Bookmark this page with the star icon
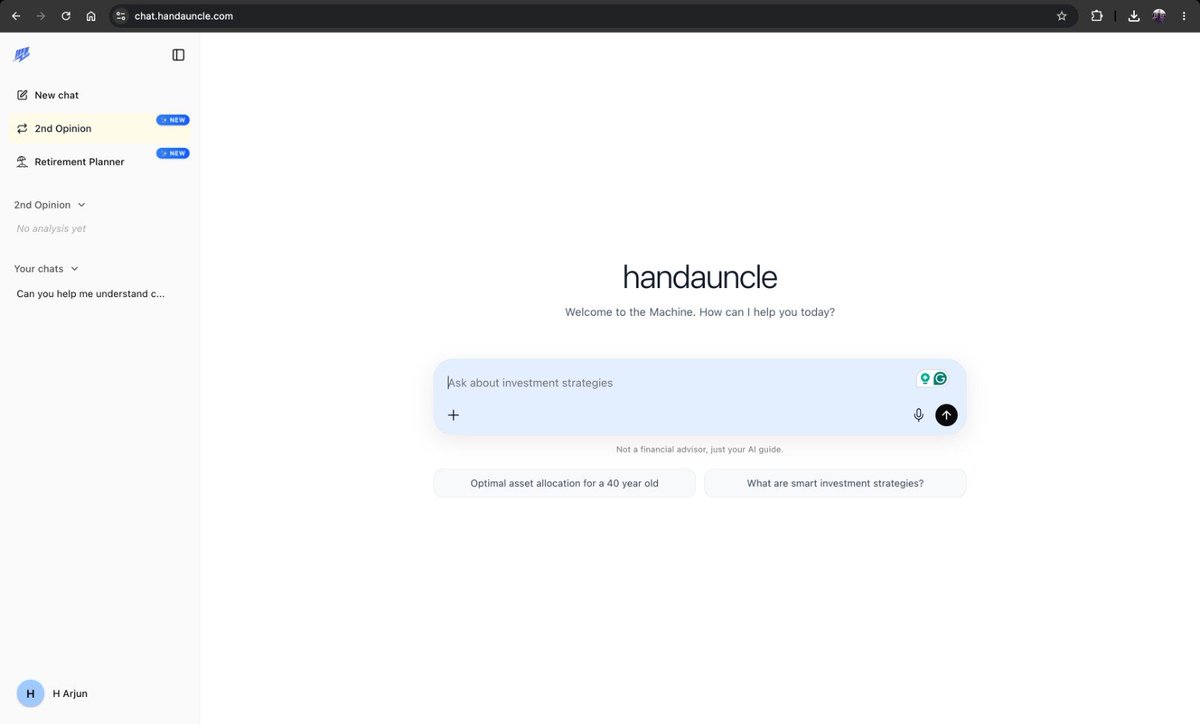The image size is (1200, 724). tap(1062, 16)
